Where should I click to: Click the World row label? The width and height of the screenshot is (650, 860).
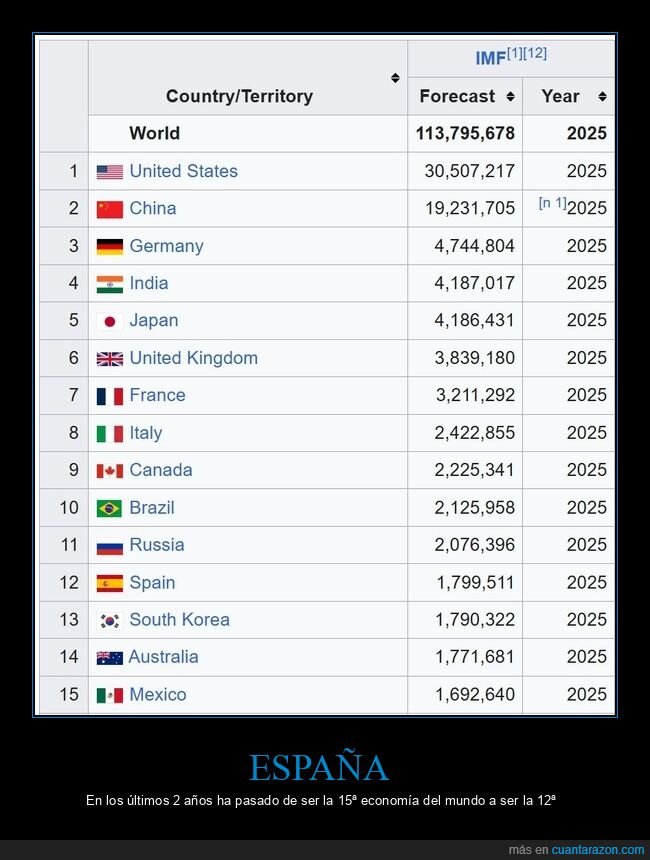pos(157,133)
